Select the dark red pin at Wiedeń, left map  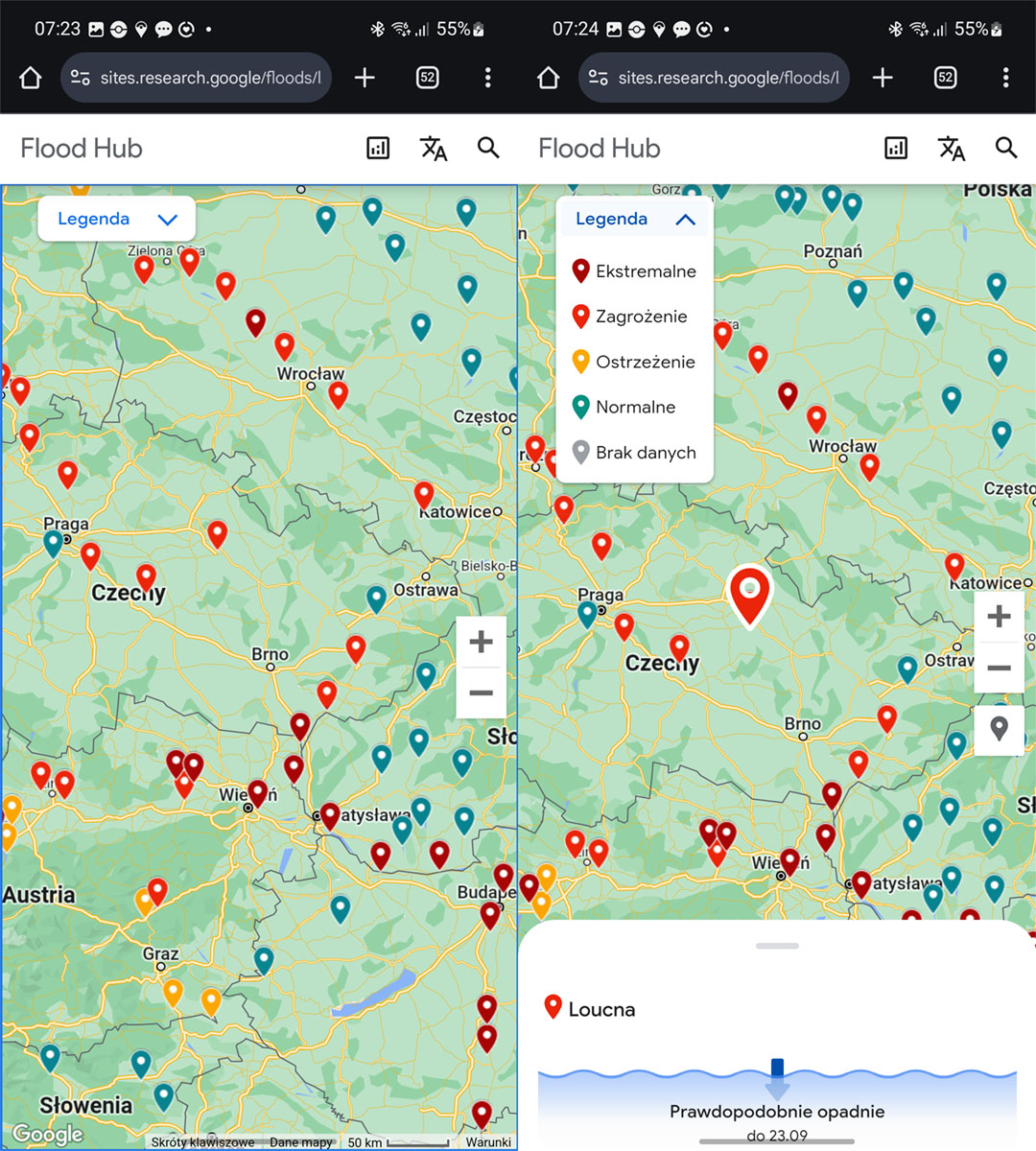pos(257,793)
